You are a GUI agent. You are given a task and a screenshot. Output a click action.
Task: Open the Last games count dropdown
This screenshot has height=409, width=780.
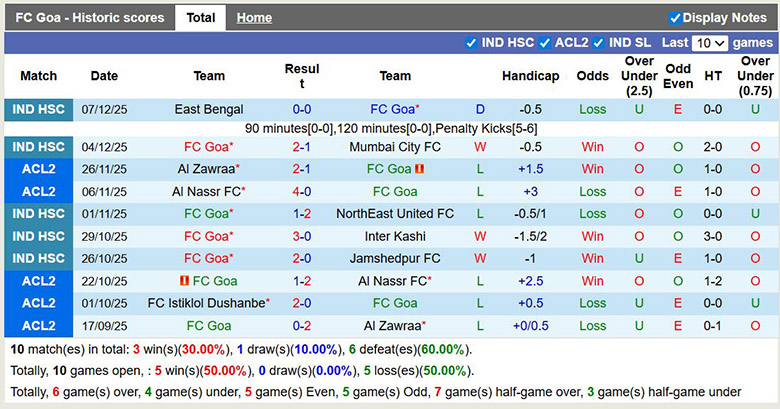710,43
